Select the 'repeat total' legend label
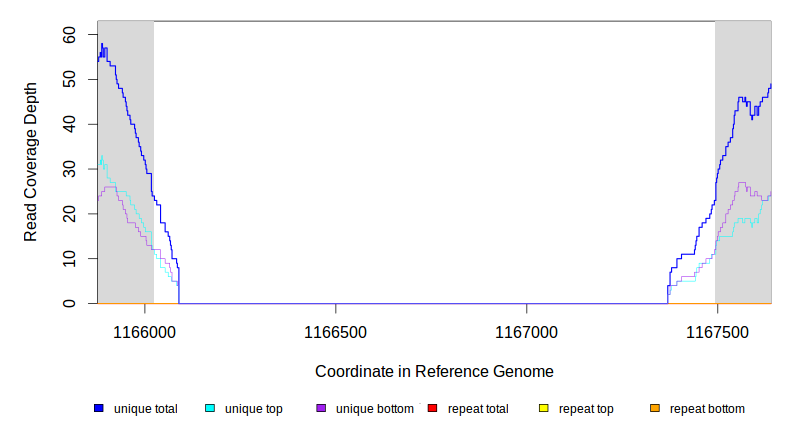 pos(478,409)
